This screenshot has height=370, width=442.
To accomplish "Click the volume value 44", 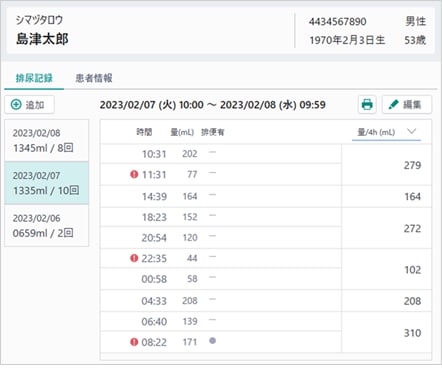I will 192,258.
